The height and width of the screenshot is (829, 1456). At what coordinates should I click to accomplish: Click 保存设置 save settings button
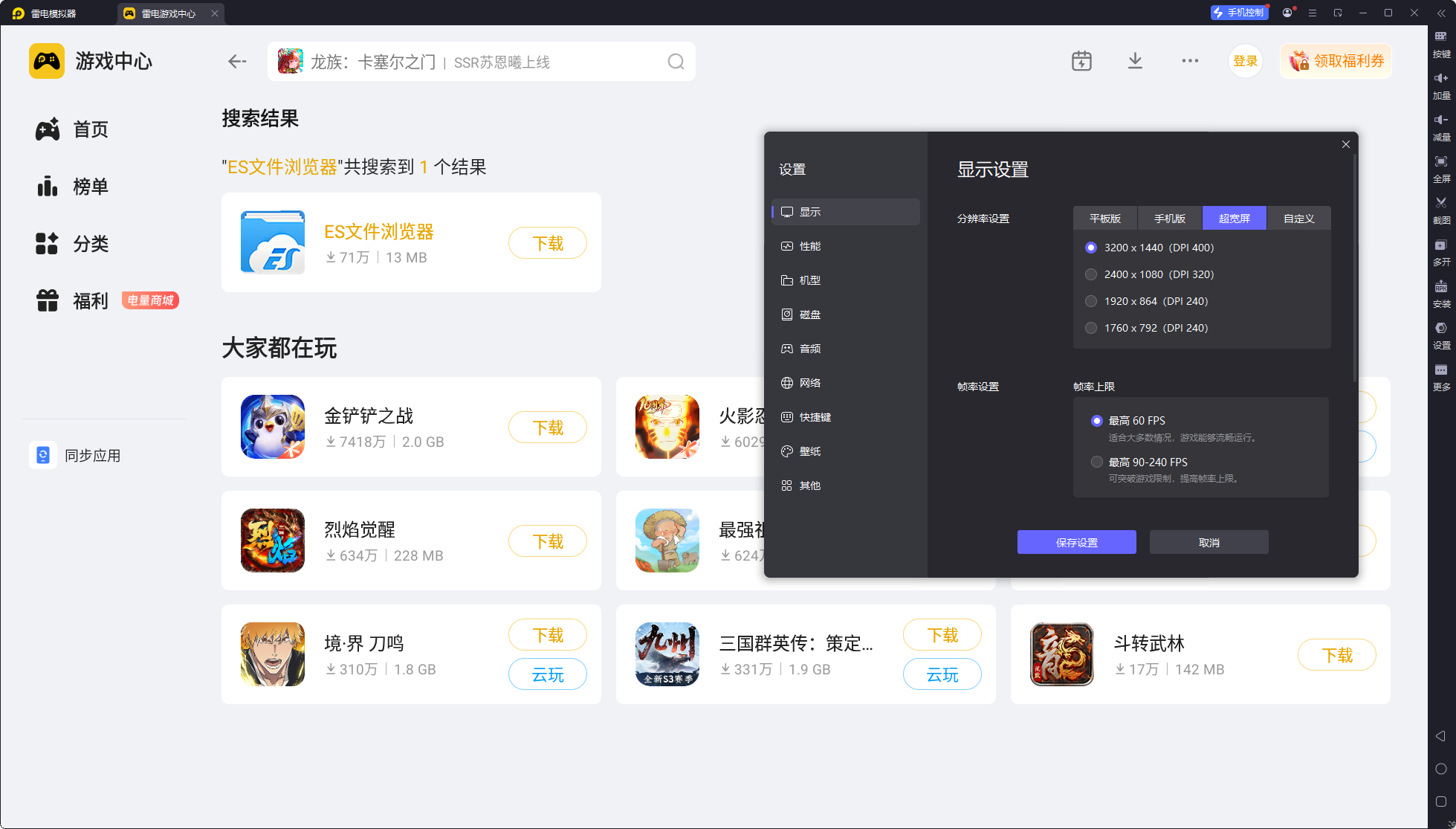click(x=1076, y=542)
